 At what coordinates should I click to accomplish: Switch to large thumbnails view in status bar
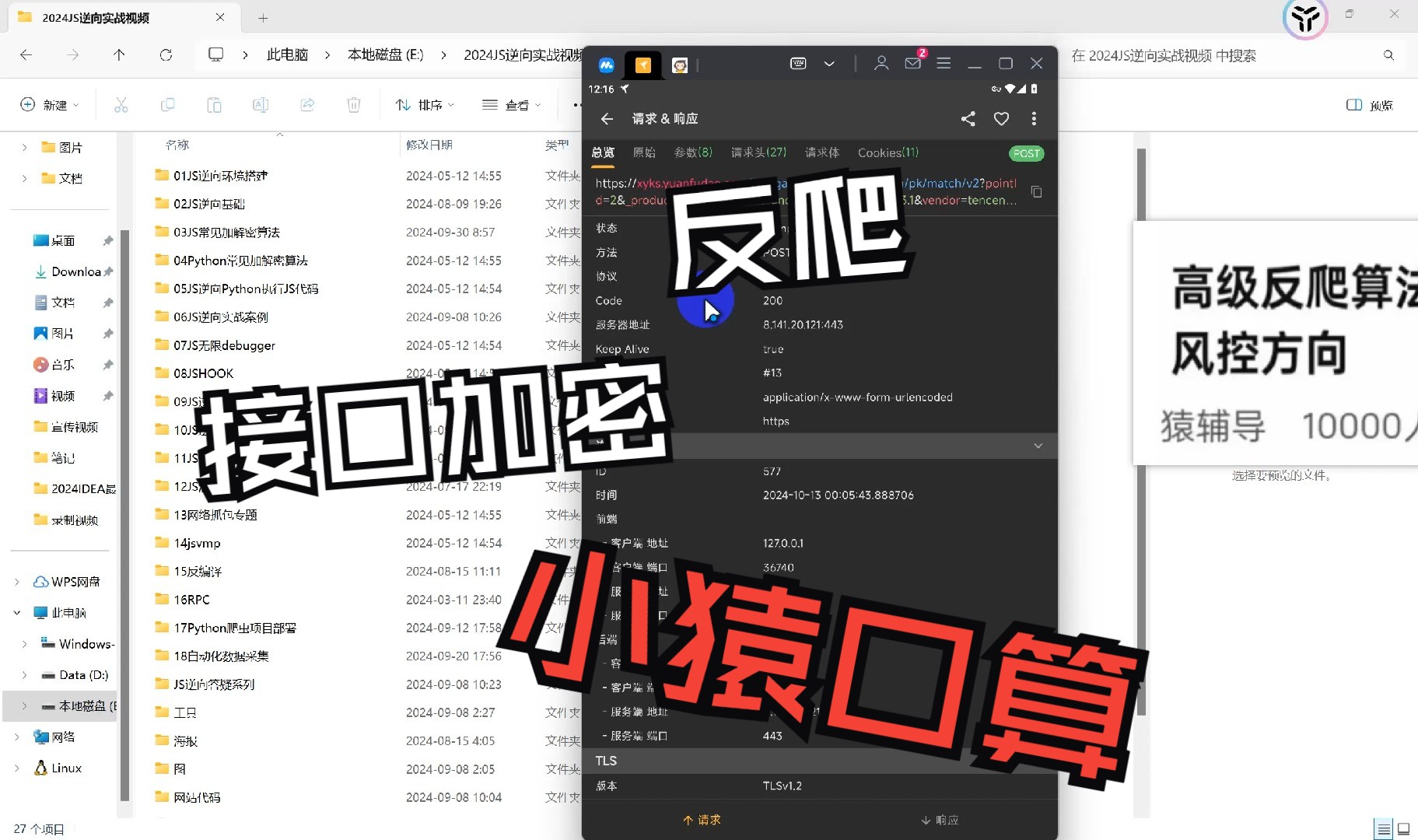click(x=1404, y=829)
